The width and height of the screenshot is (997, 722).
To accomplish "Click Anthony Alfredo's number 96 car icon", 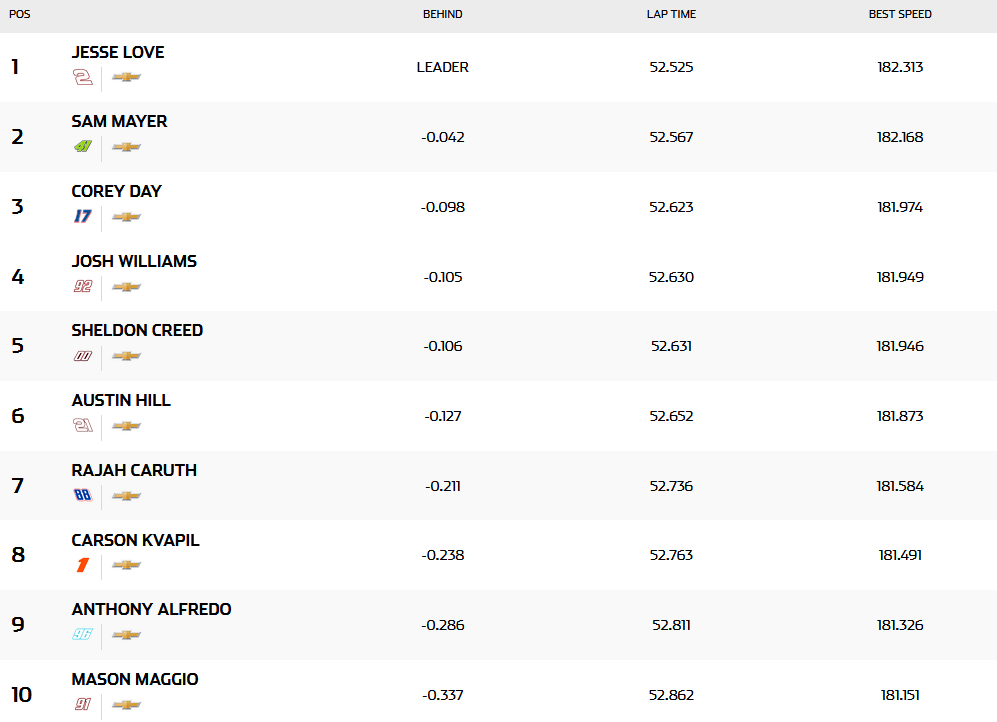I will coord(83,635).
